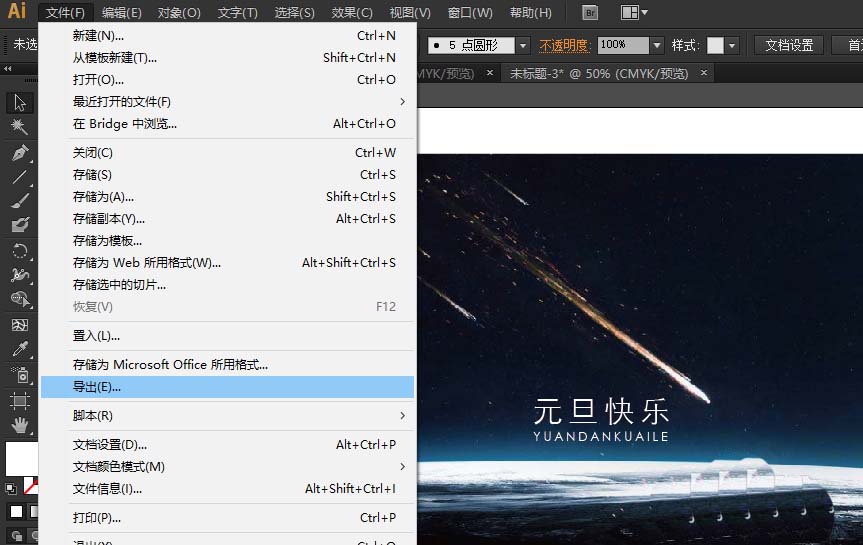Choose 存储为模板... menu entry
Image resolution: width=863 pixels, height=545 pixels.
coord(227,241)
